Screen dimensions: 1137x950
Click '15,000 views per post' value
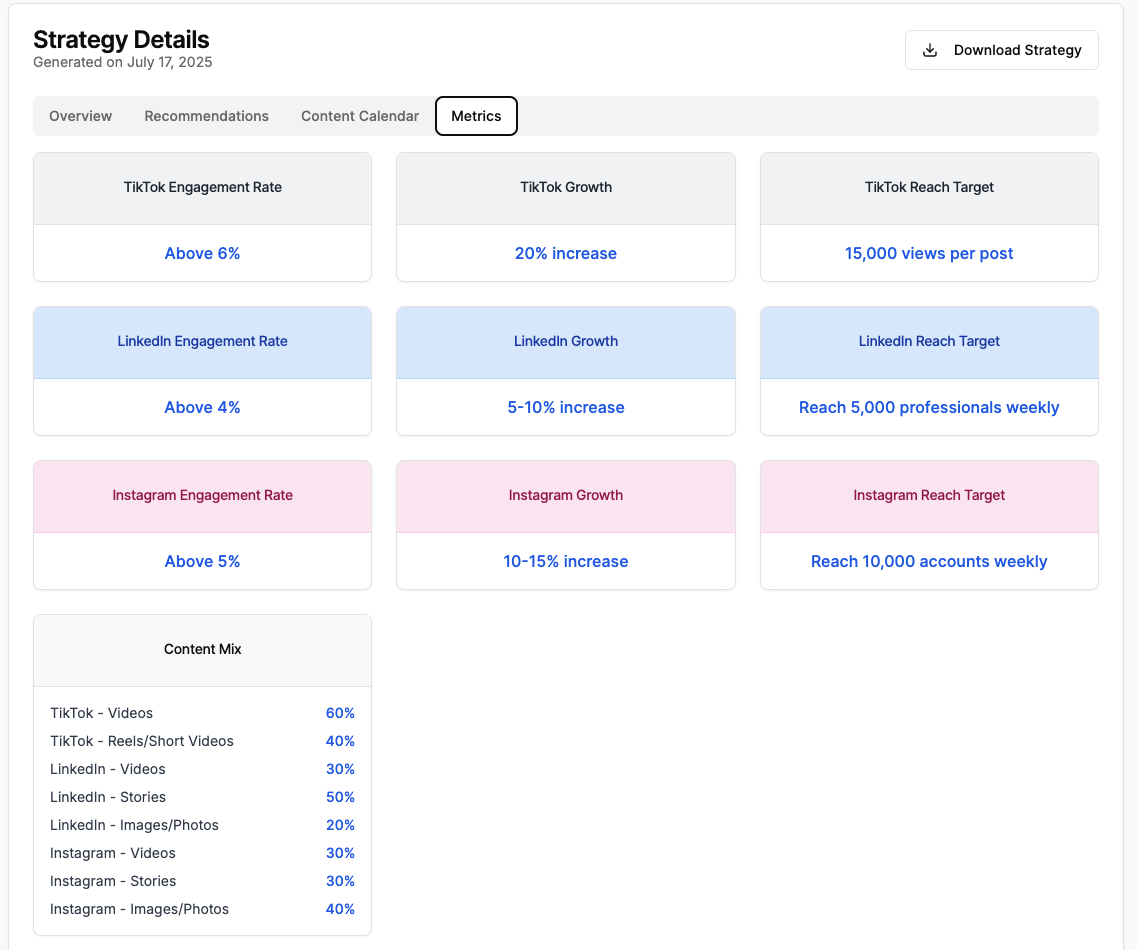click(x=929, y=253)
